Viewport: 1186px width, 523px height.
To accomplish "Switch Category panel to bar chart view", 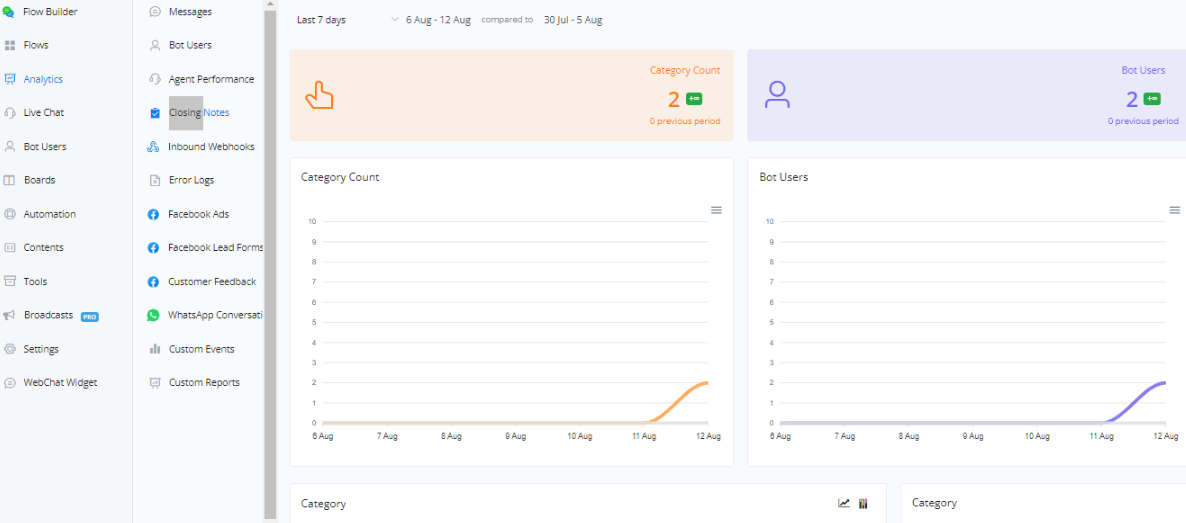I will pyautogui.click(x=863, y=503).
